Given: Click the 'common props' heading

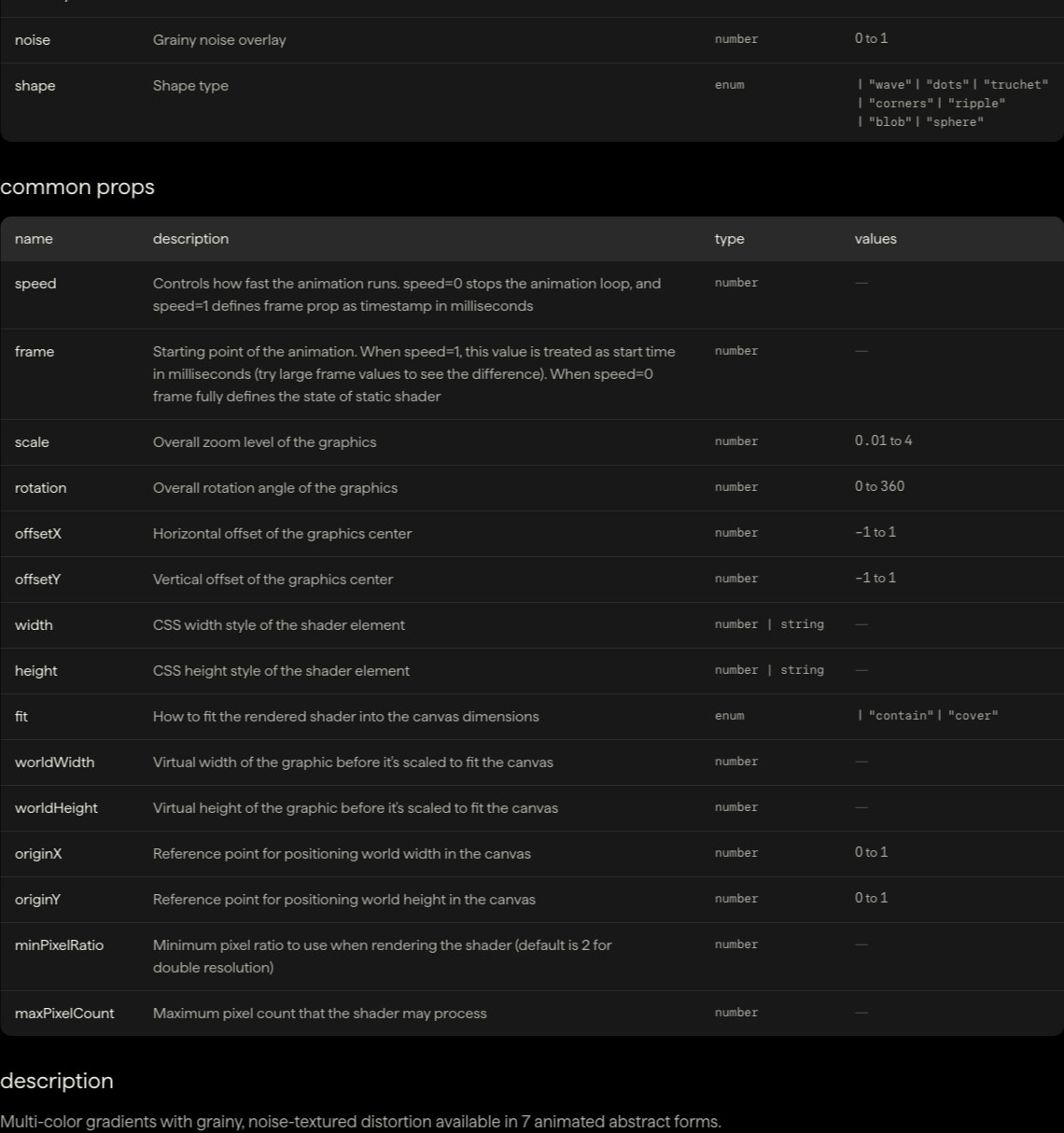Looking at the screenshot, I should [77, 188].
